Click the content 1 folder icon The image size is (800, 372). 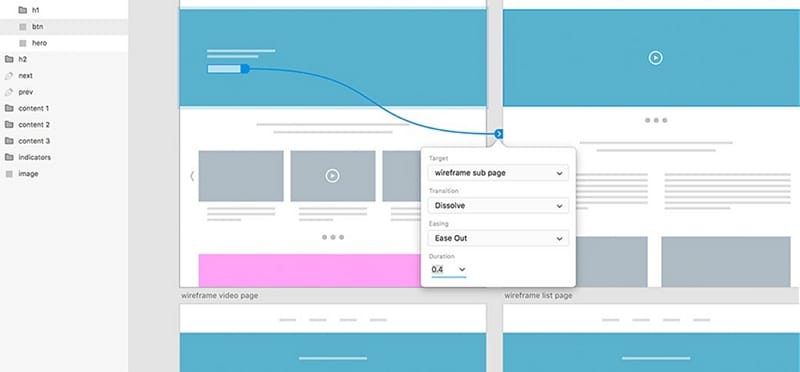point(9,108)
